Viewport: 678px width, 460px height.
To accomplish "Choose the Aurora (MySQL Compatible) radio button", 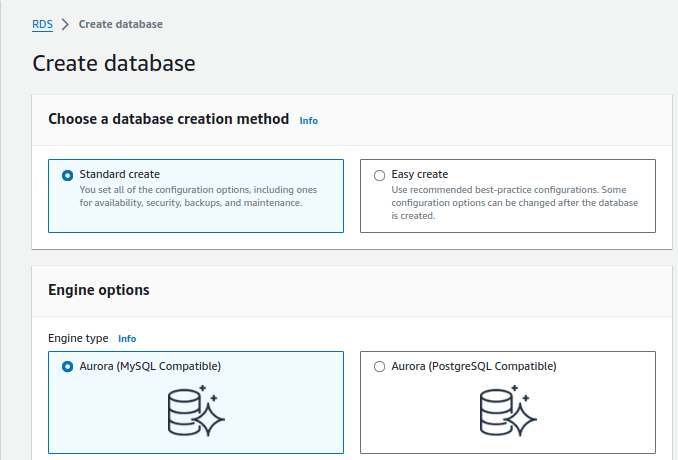I will coord(68,367).
